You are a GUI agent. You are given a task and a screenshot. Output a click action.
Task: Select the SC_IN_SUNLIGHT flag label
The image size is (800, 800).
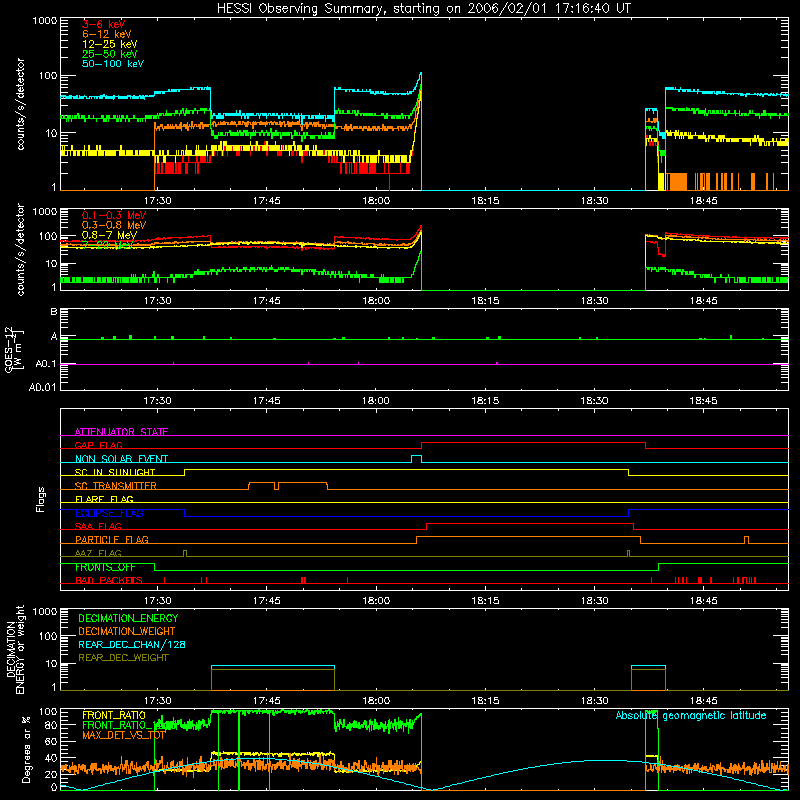(x=115, y=472)
